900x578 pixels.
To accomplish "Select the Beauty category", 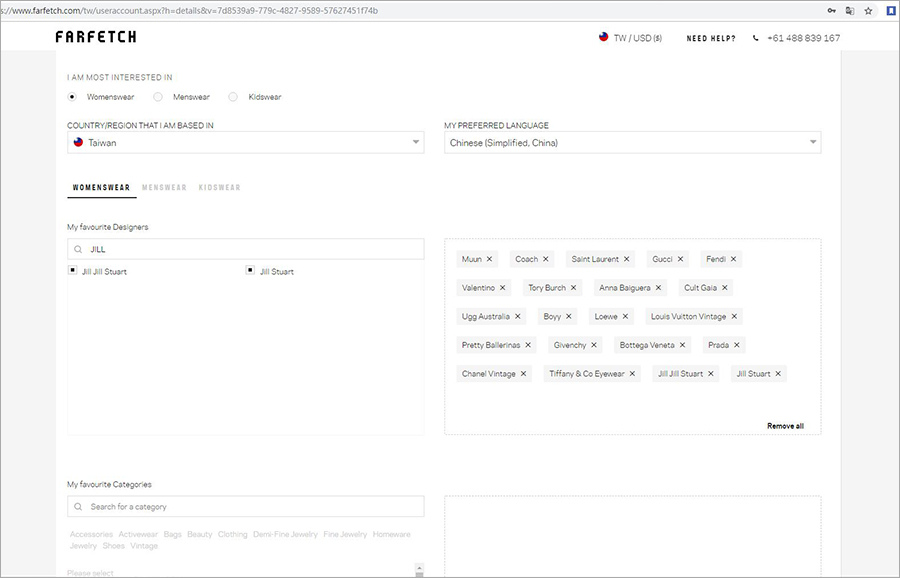I will (200, 534).
